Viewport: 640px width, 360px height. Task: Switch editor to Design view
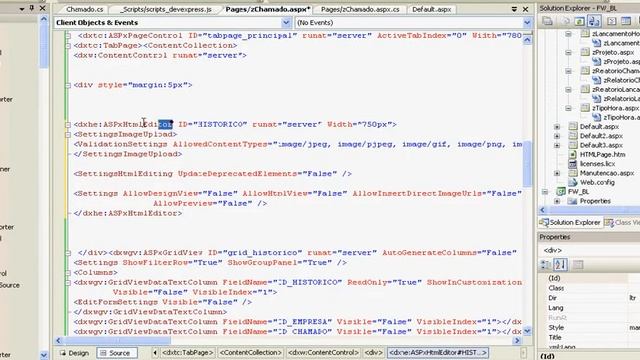click(74, 353)
